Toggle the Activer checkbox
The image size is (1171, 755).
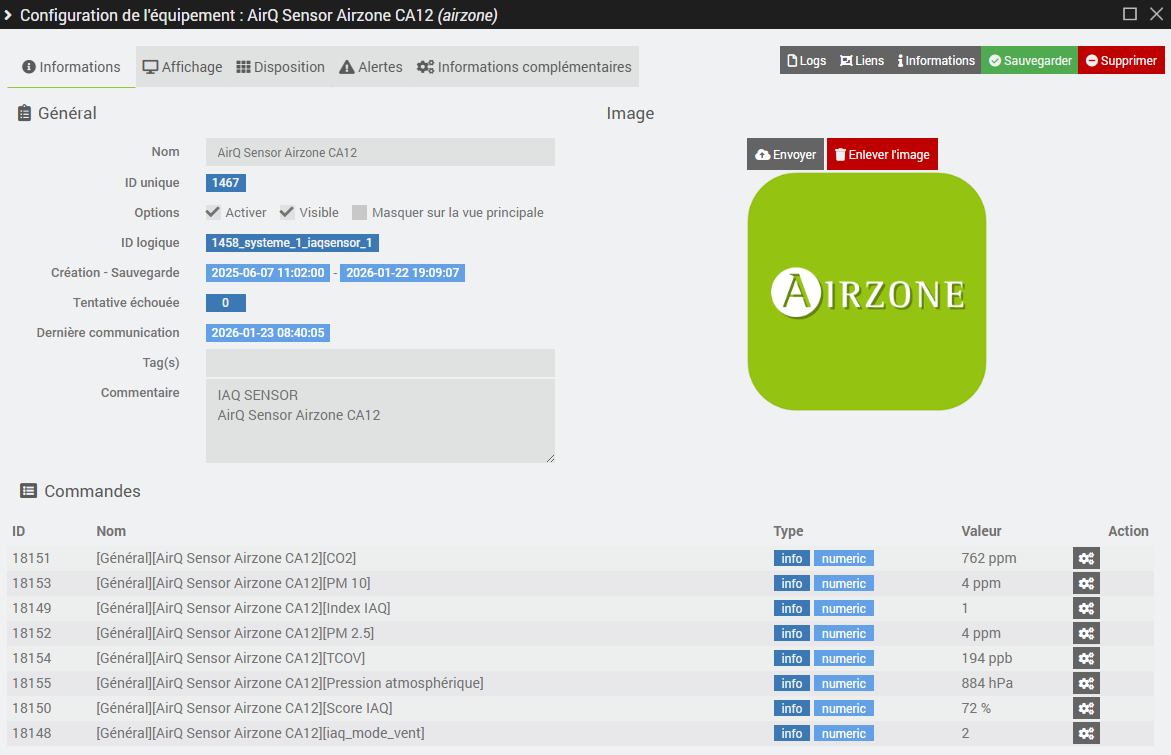[213, 212]
